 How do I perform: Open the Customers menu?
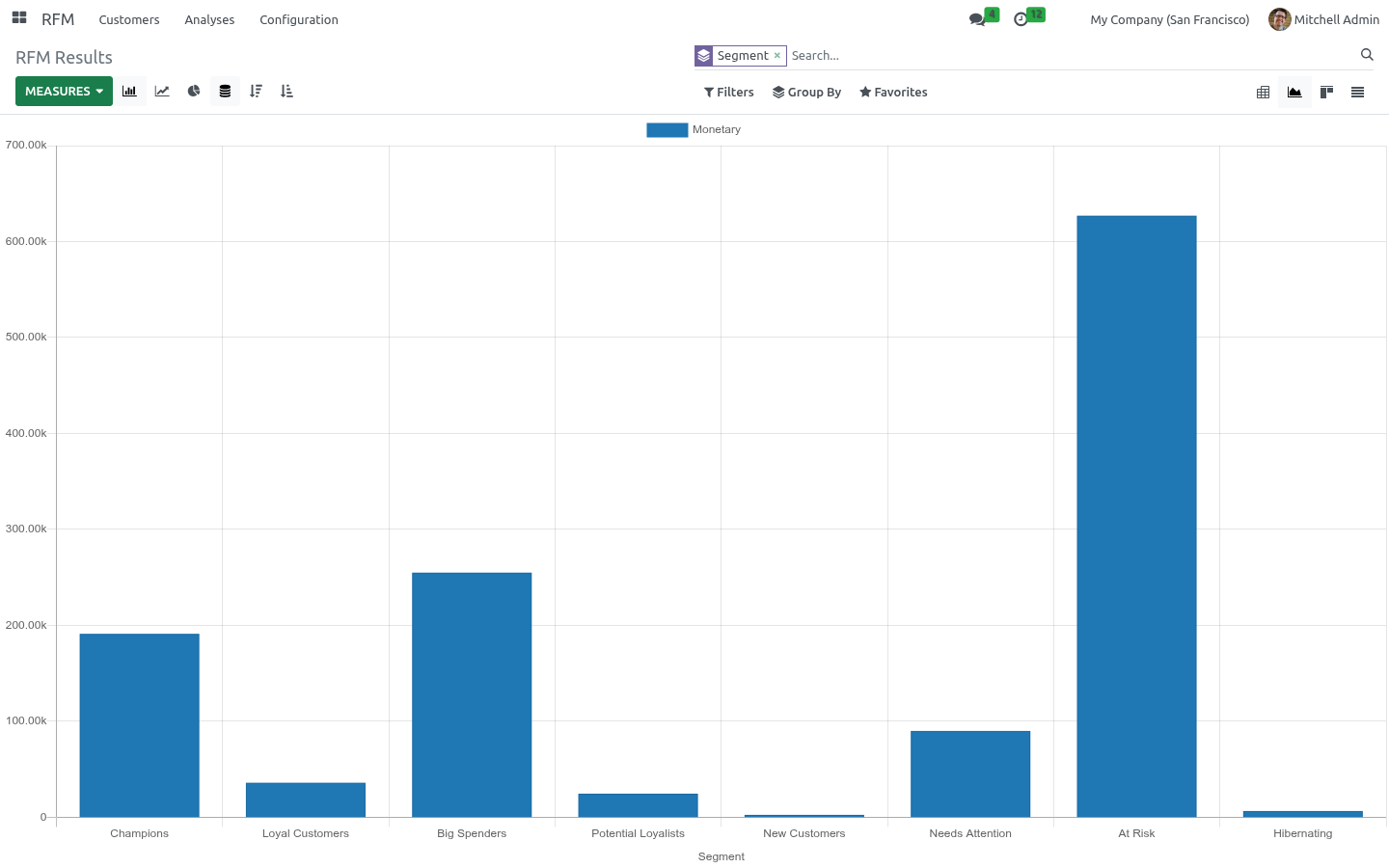tap(129, 19)
